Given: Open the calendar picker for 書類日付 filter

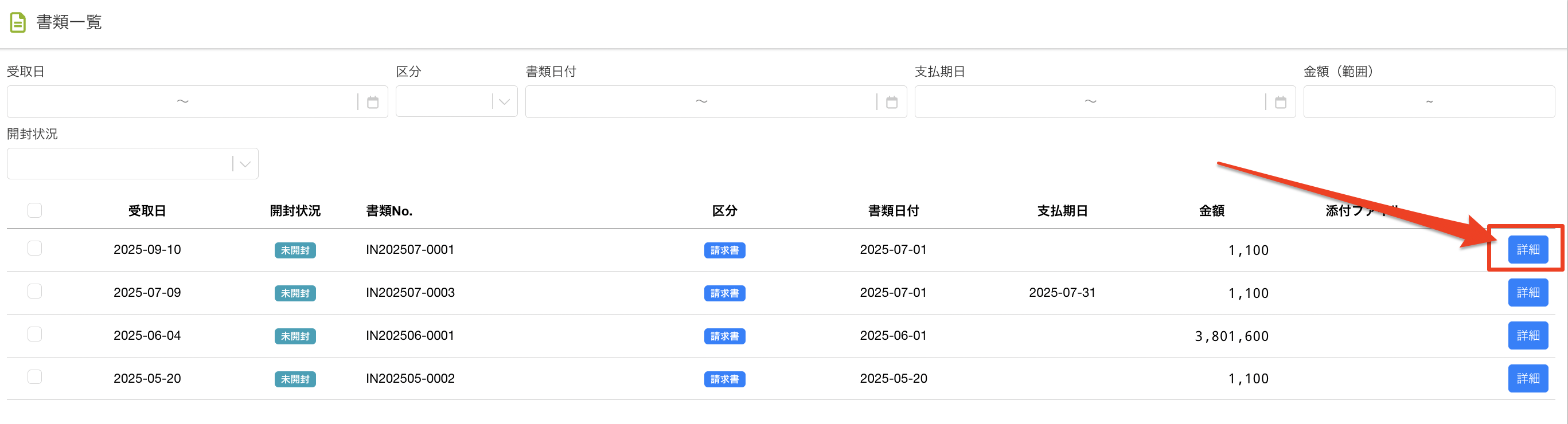Looking at the screenshot, I should click(x=892, y=102).
